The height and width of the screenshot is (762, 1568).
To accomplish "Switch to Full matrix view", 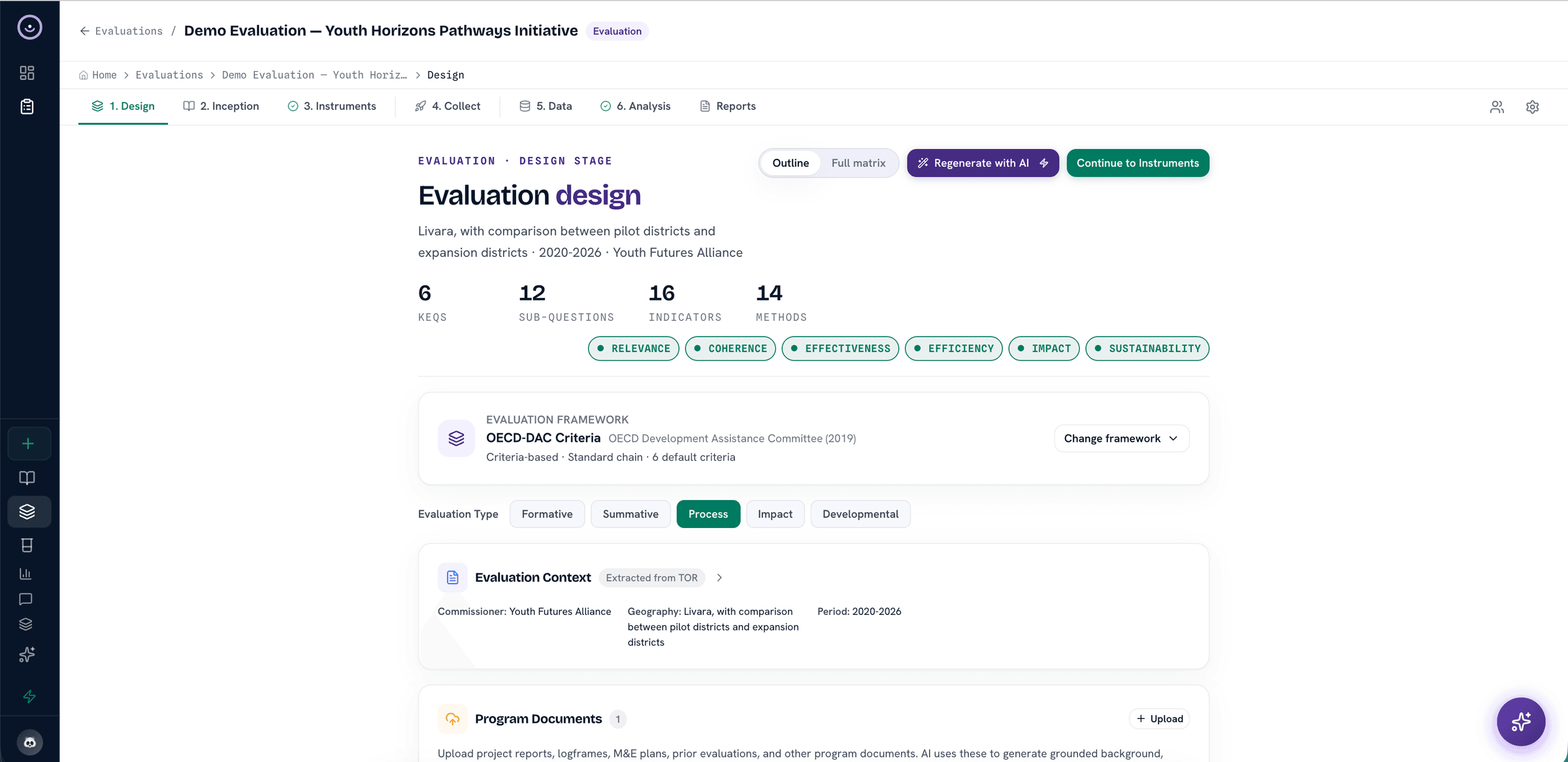I will [858, 163].
